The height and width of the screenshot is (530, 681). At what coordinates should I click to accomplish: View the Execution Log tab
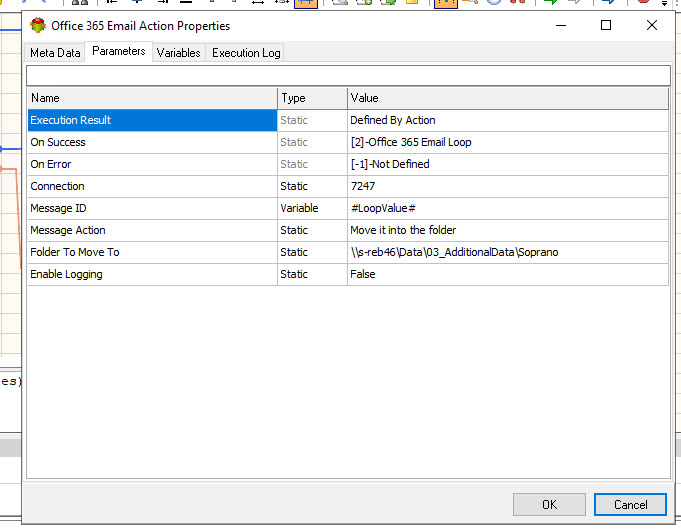246,53
